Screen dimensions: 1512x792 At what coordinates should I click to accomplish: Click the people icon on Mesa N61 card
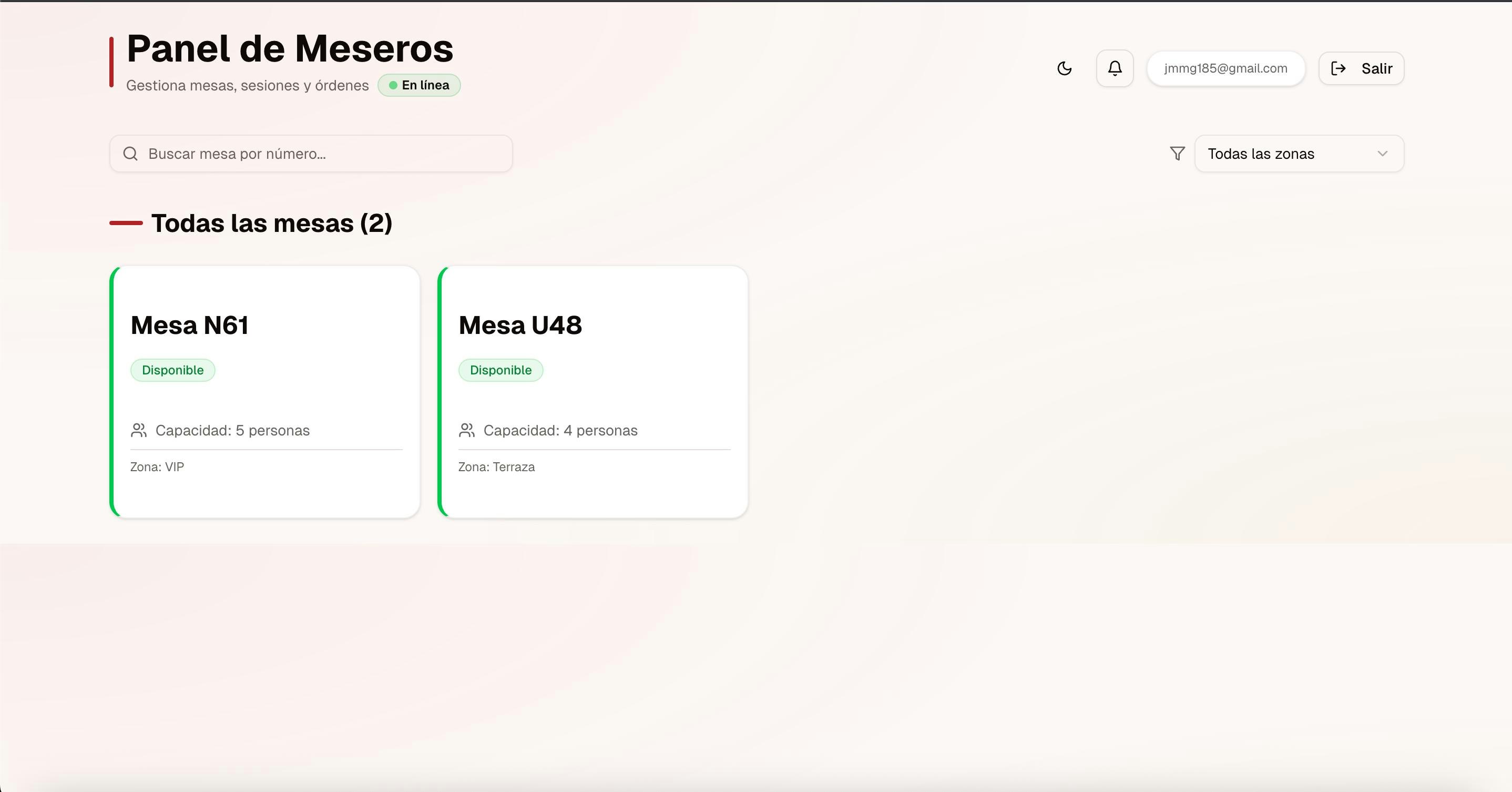click(138, 430)
